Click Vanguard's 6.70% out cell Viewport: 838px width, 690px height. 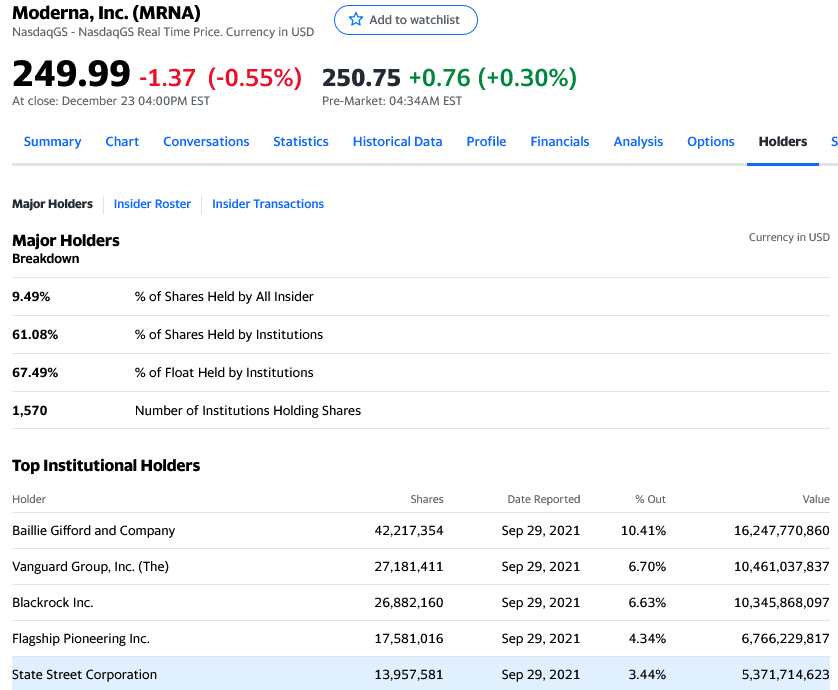click(647, 567)
